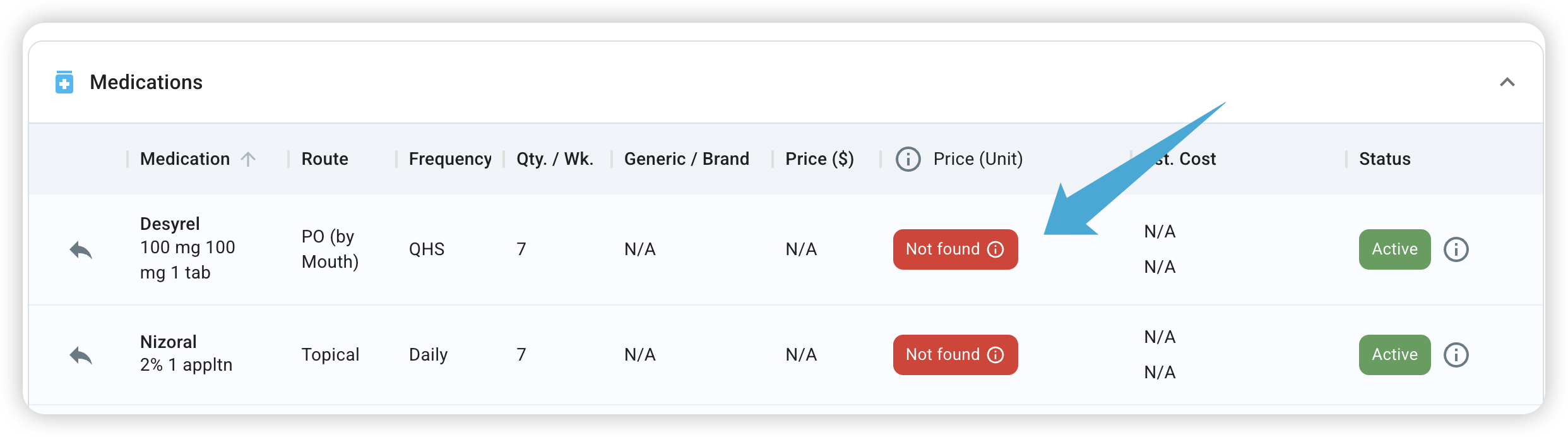Open info icon next to Nizoral Active status
The height and width of the screenshot is (437, 1568).
[x=1456, y=355]
